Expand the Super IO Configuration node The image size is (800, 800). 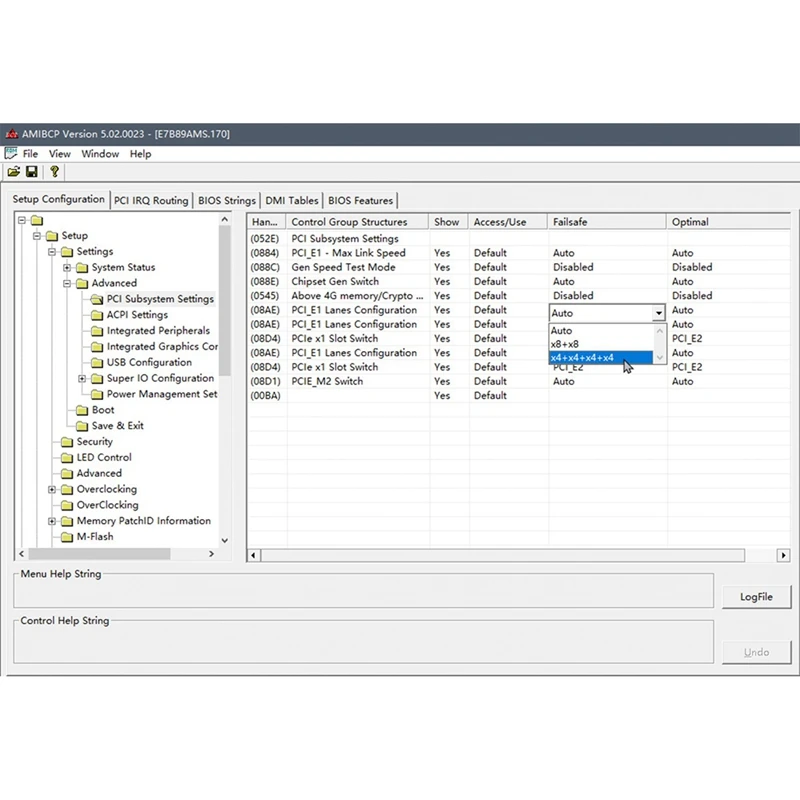(x=82, y=379)
